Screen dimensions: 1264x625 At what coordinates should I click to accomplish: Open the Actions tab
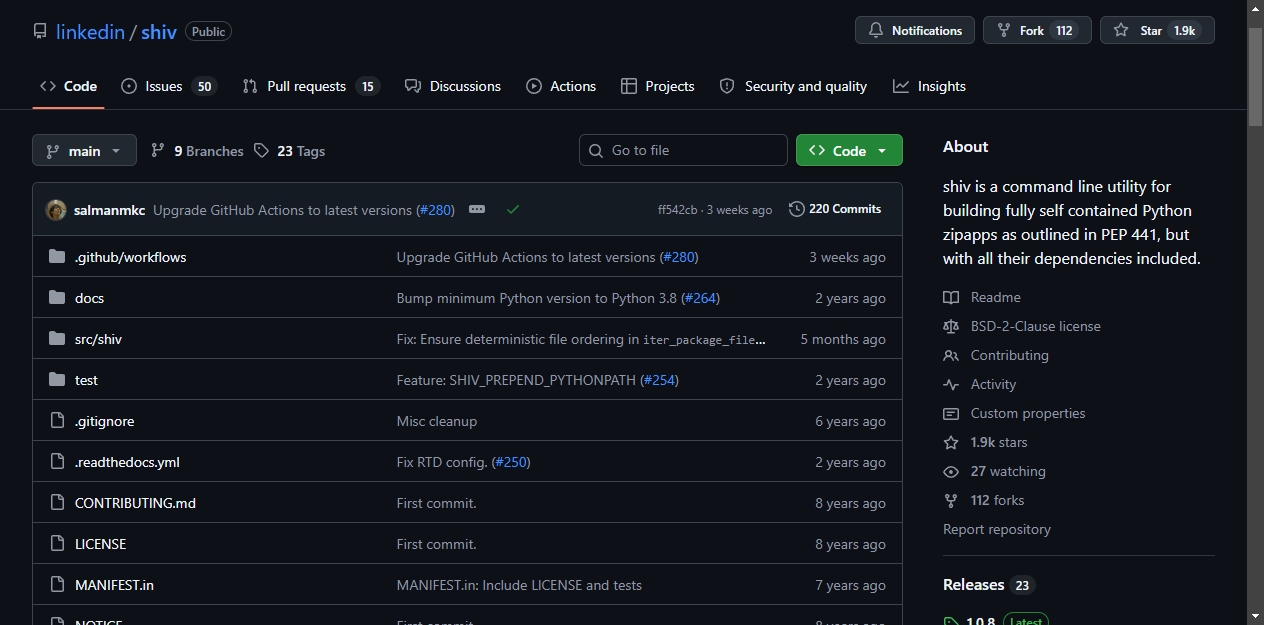561,86
